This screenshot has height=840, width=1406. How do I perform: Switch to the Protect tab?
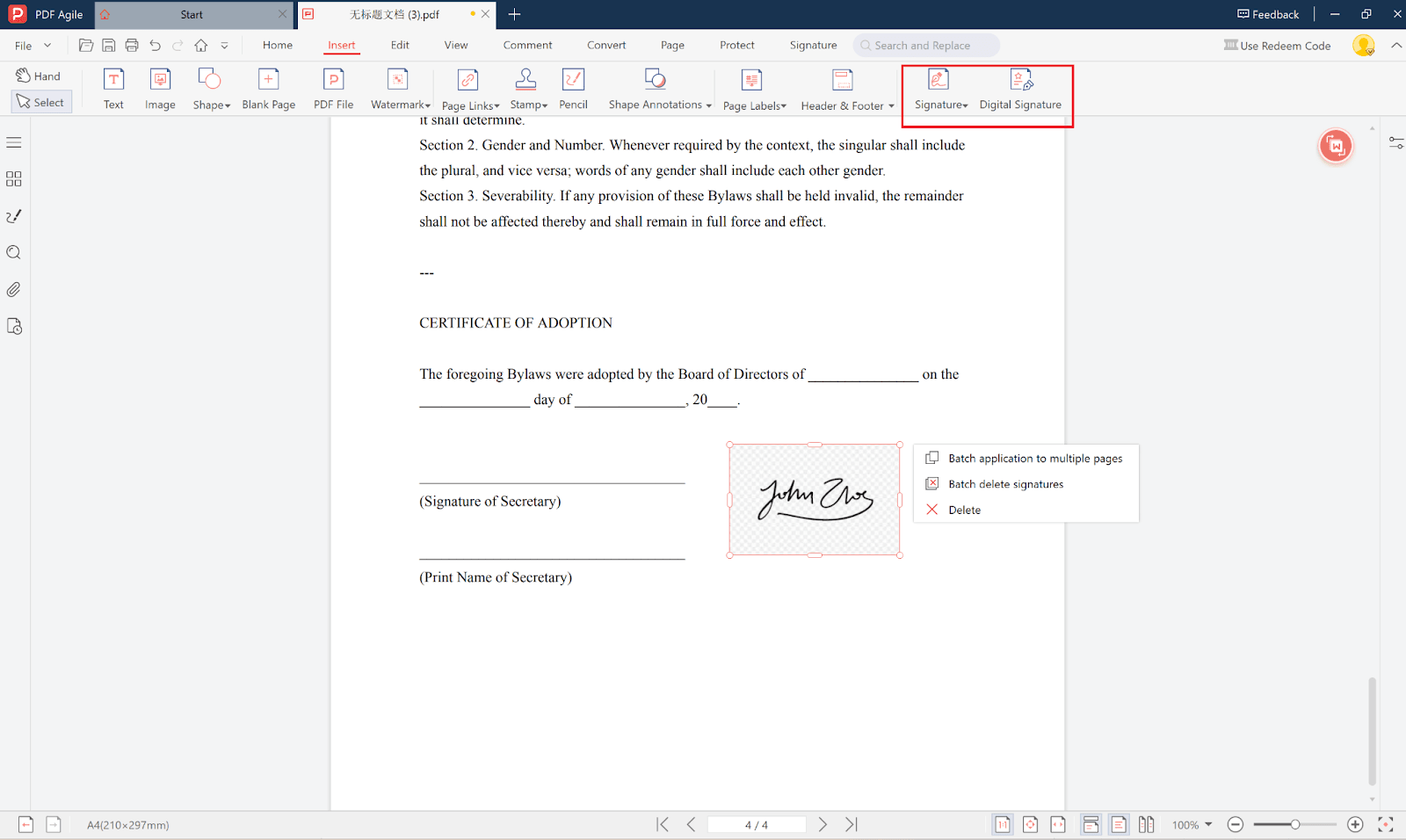coord(736,45)
